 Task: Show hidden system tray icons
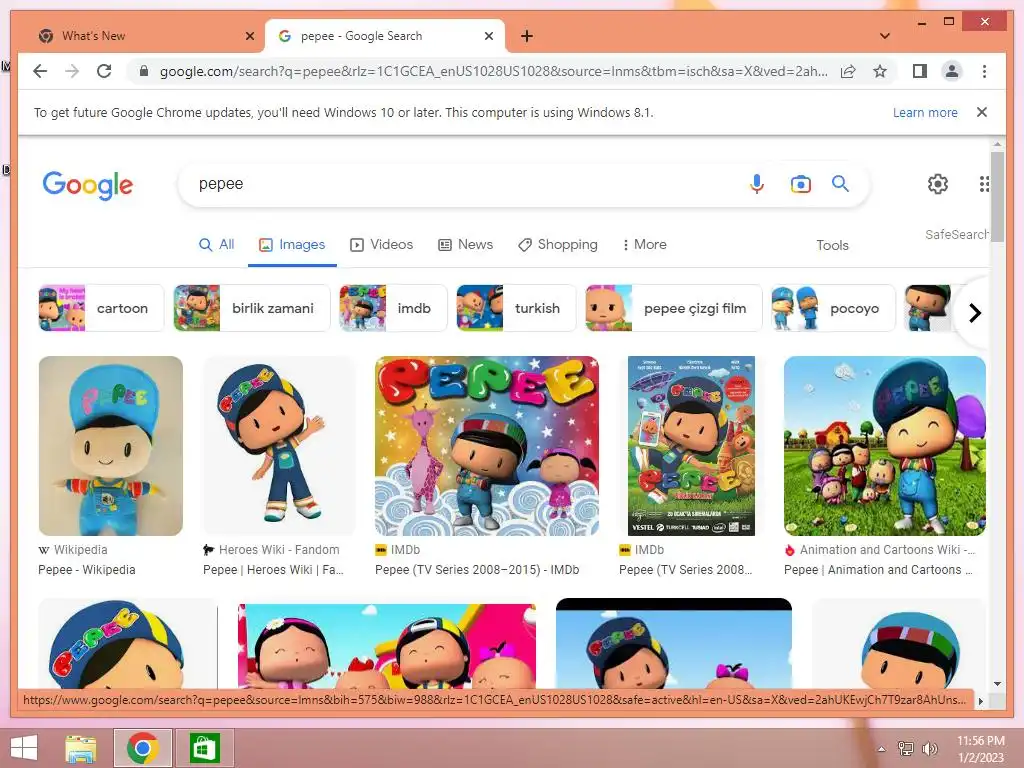tap(882, 749)
